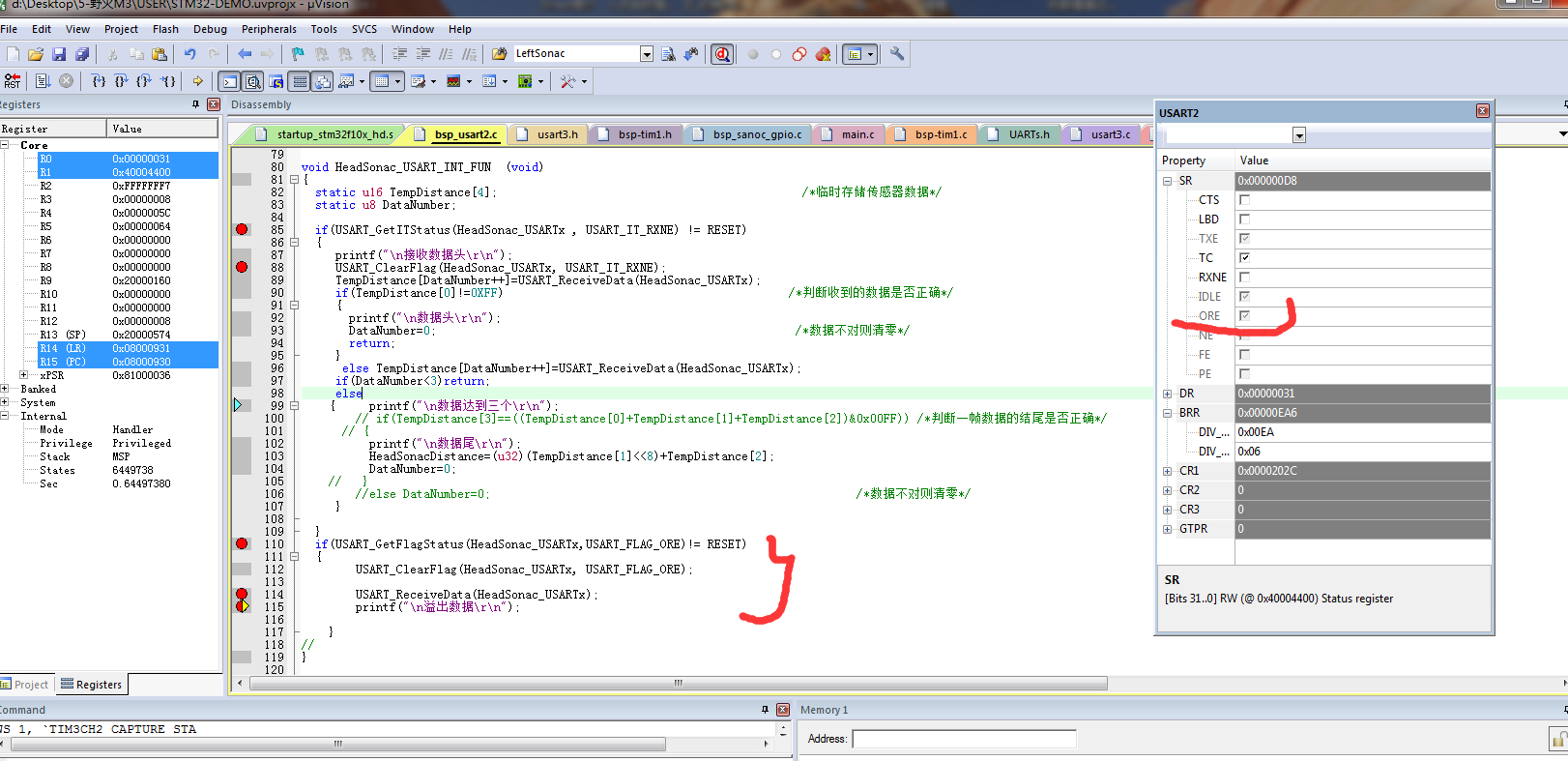
Task: Enable or disable a breakpoint icon
Action: [x=776, y=54]
